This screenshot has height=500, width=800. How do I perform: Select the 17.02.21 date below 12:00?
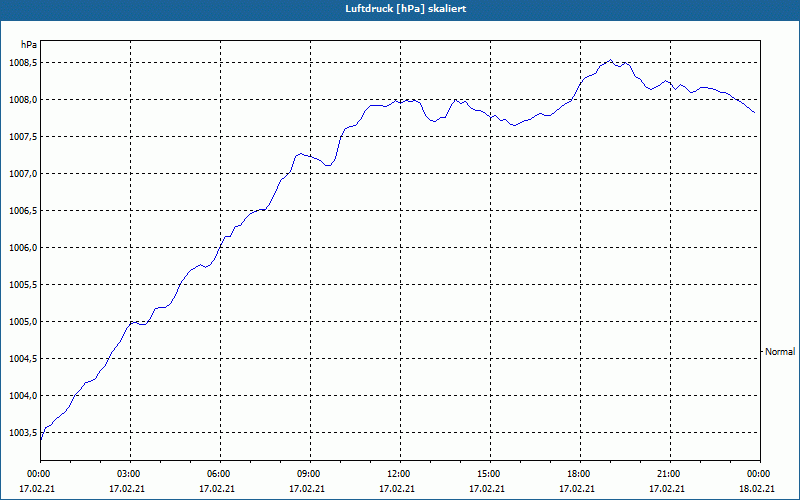pos(397,489)
